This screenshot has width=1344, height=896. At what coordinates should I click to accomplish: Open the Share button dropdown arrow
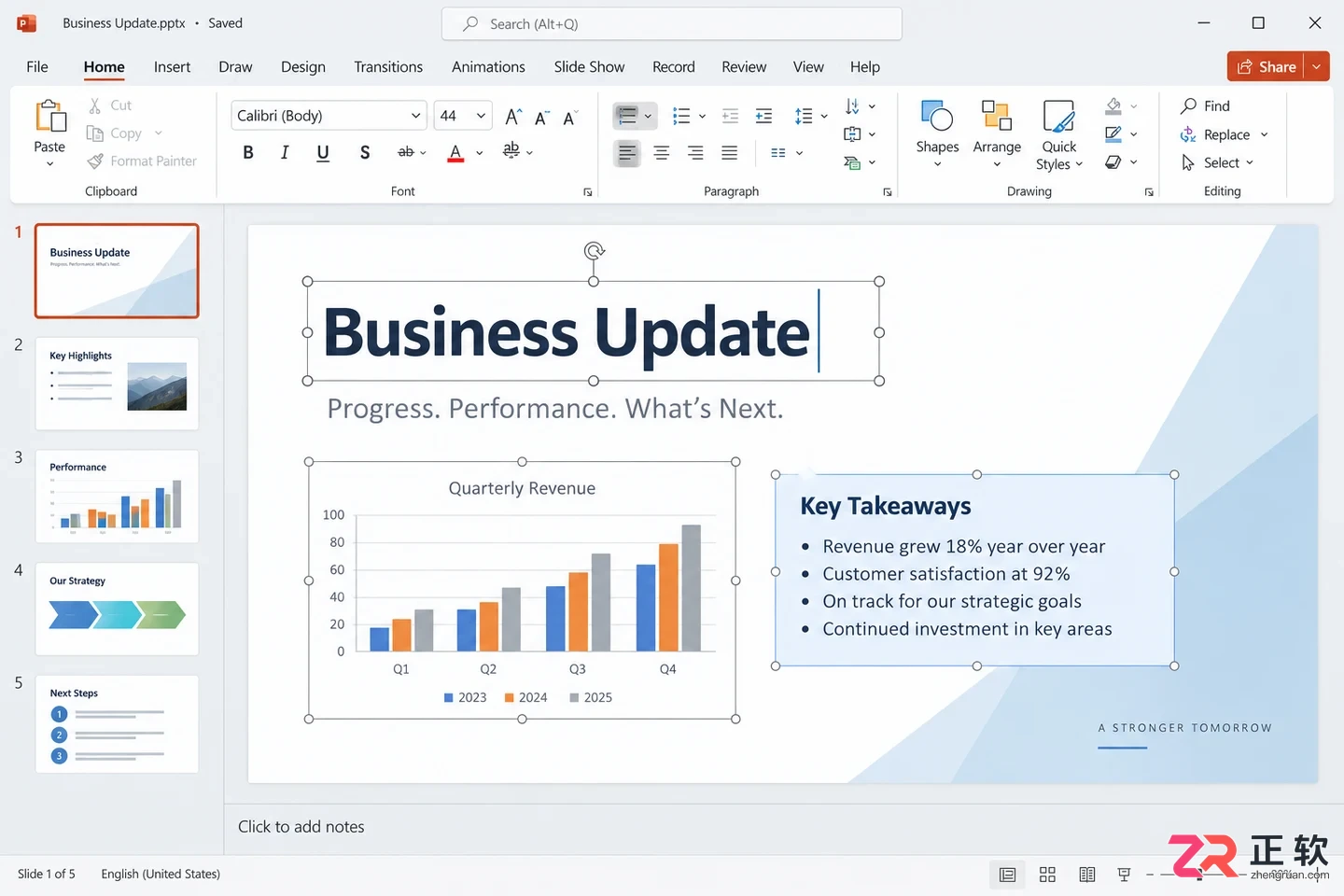point(1317,66)
